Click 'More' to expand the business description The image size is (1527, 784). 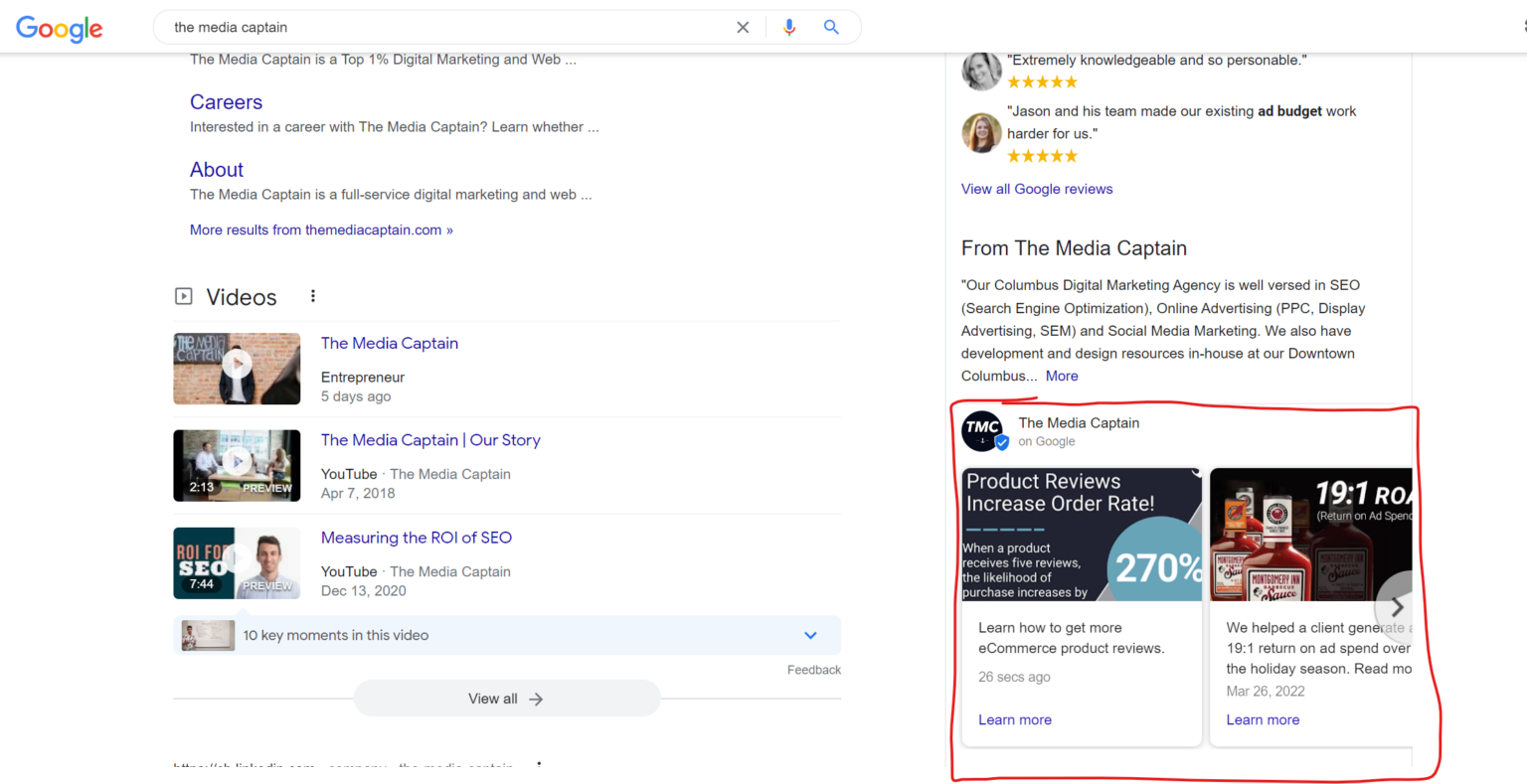coord(1061,376)
